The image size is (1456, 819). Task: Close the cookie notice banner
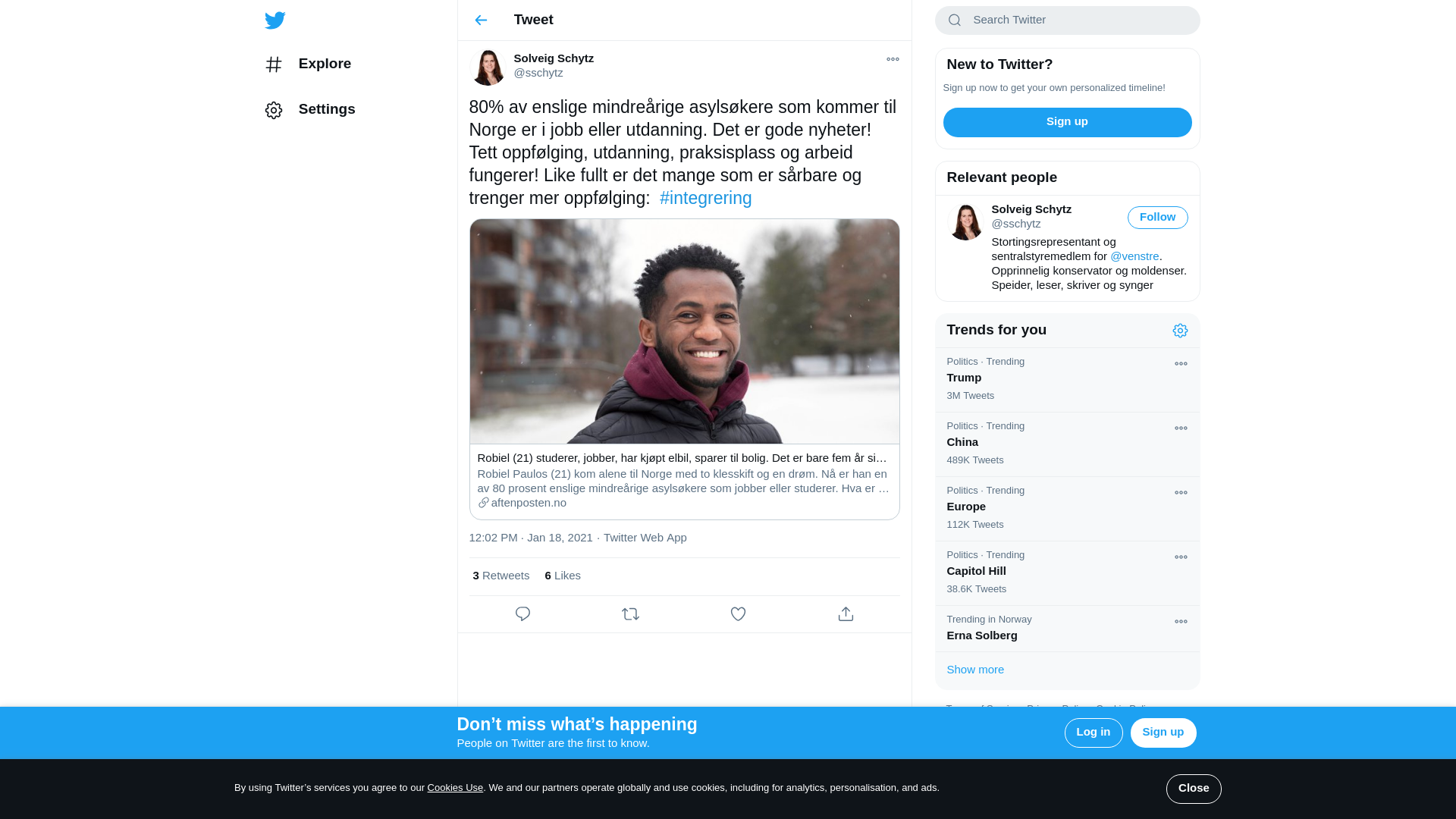1194,789
